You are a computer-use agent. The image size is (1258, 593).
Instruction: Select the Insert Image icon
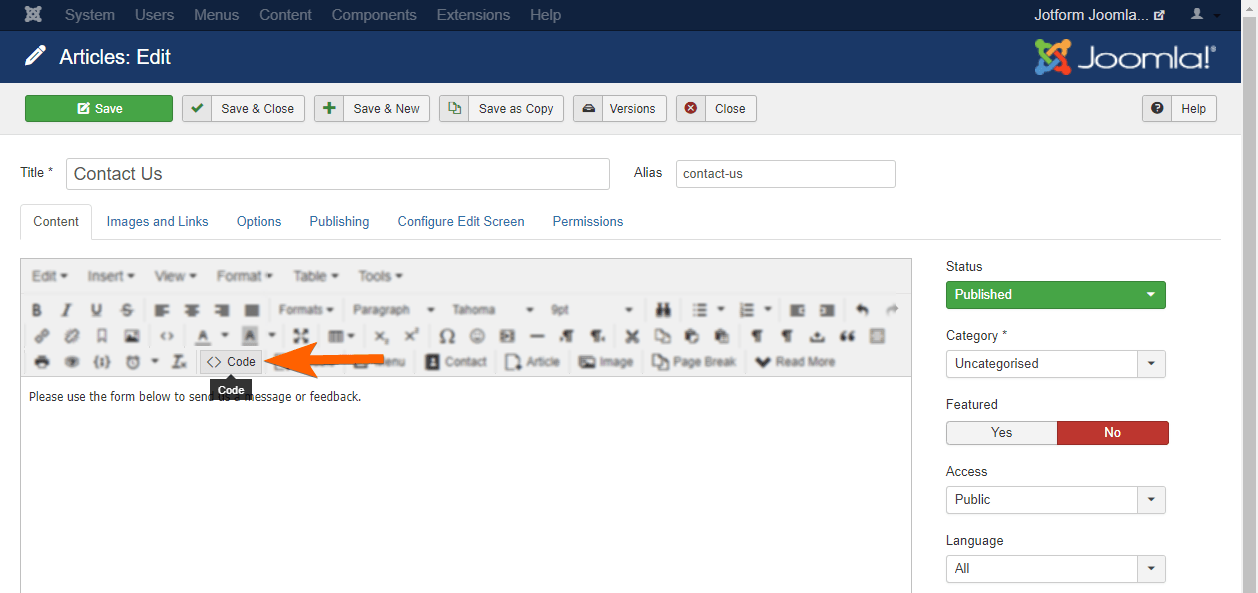(x=131, y=336)
